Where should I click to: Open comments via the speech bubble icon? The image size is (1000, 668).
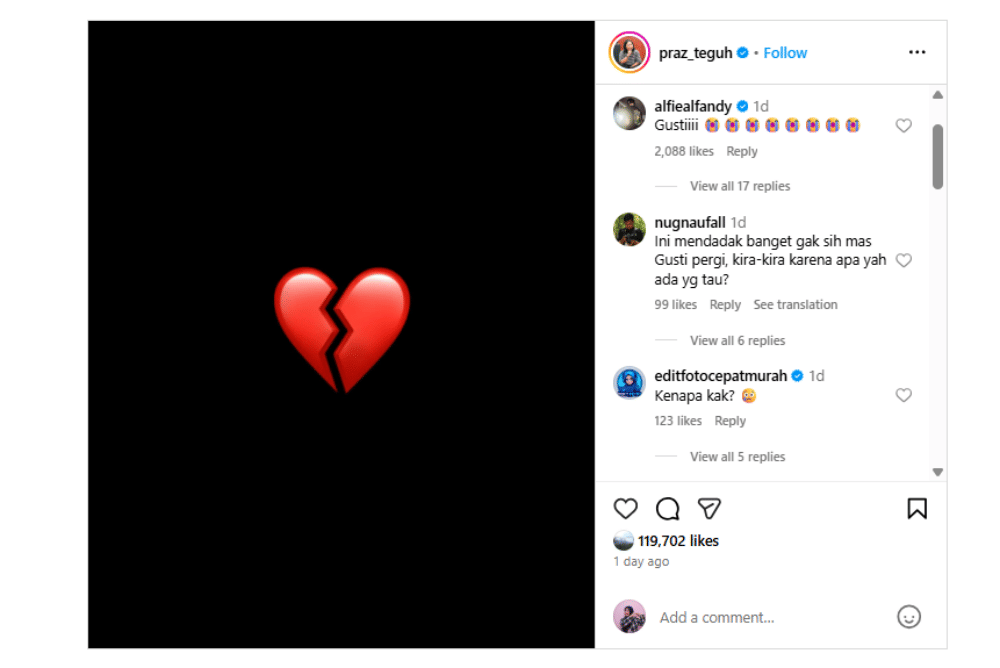[667, 509]
